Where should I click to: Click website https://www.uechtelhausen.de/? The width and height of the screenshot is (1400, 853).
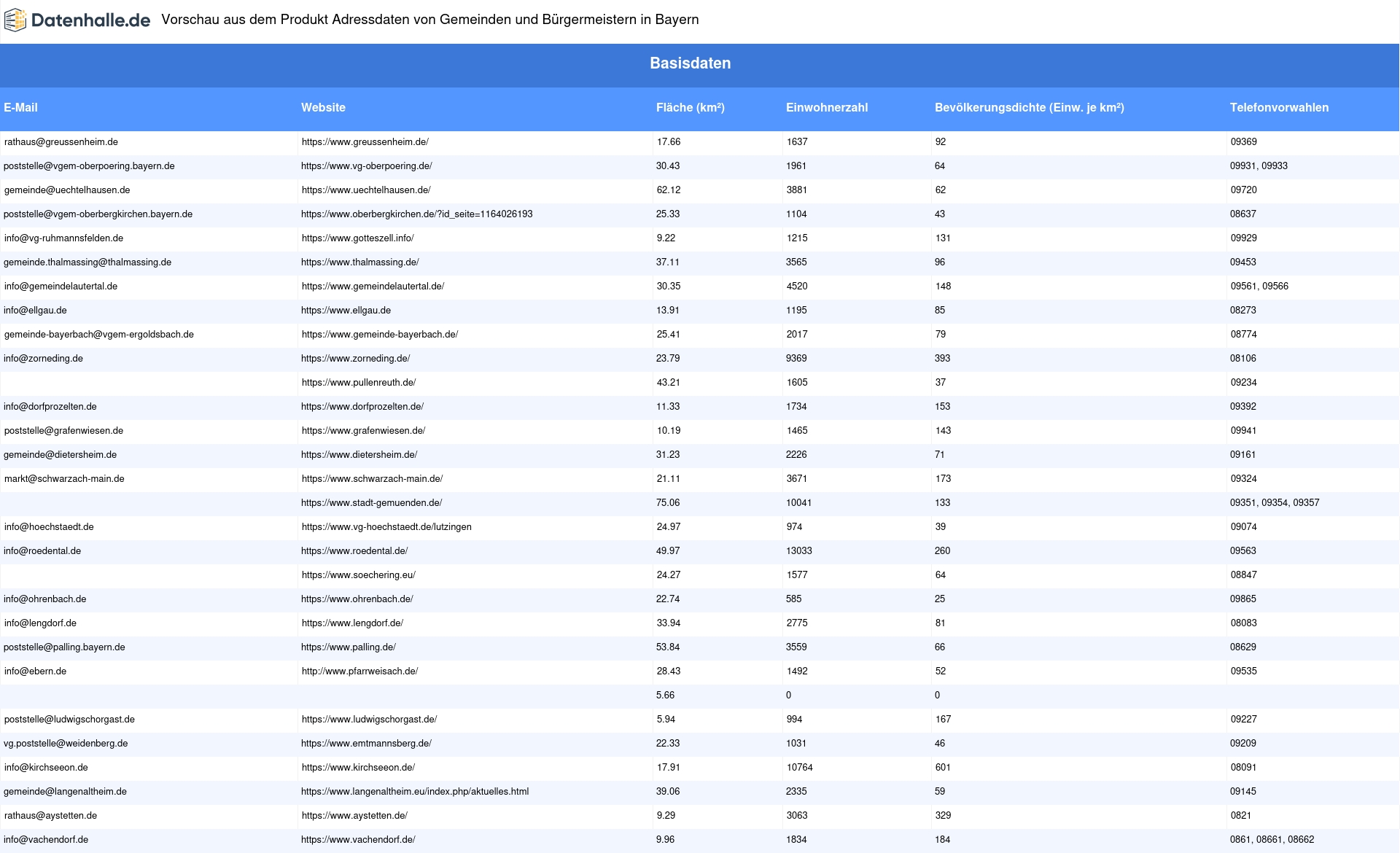point(365,190)
